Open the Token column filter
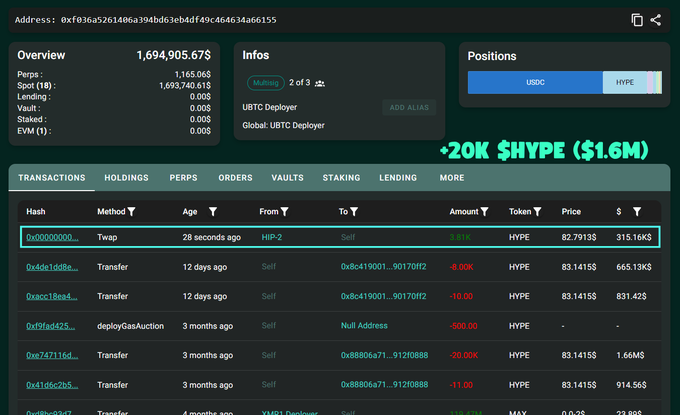This screenshot has width=680, height=415. 537,212
